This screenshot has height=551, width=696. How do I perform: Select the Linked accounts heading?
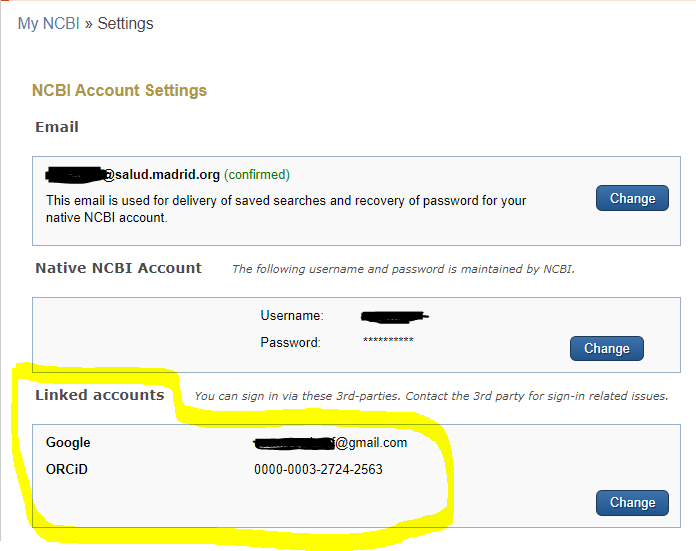[99, 395]
